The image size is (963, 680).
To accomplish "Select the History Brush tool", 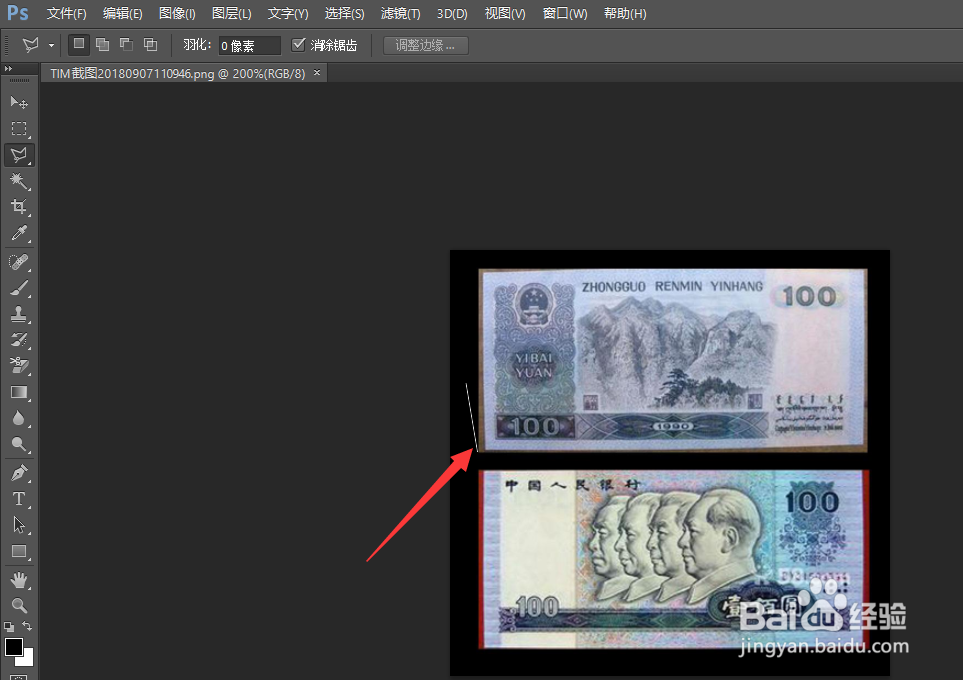I will click(18, 340).
